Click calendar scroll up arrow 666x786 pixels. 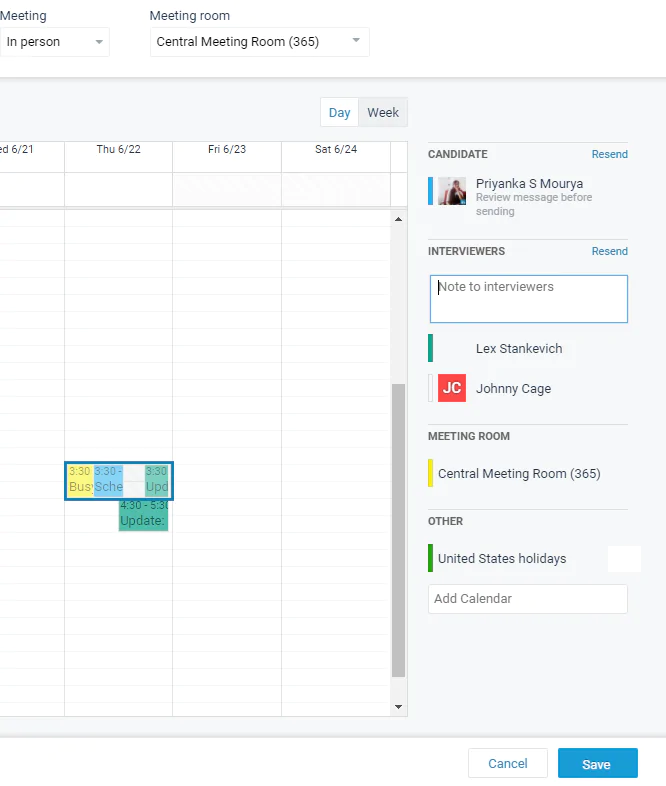pyautogui.click(x=398, y=220)
